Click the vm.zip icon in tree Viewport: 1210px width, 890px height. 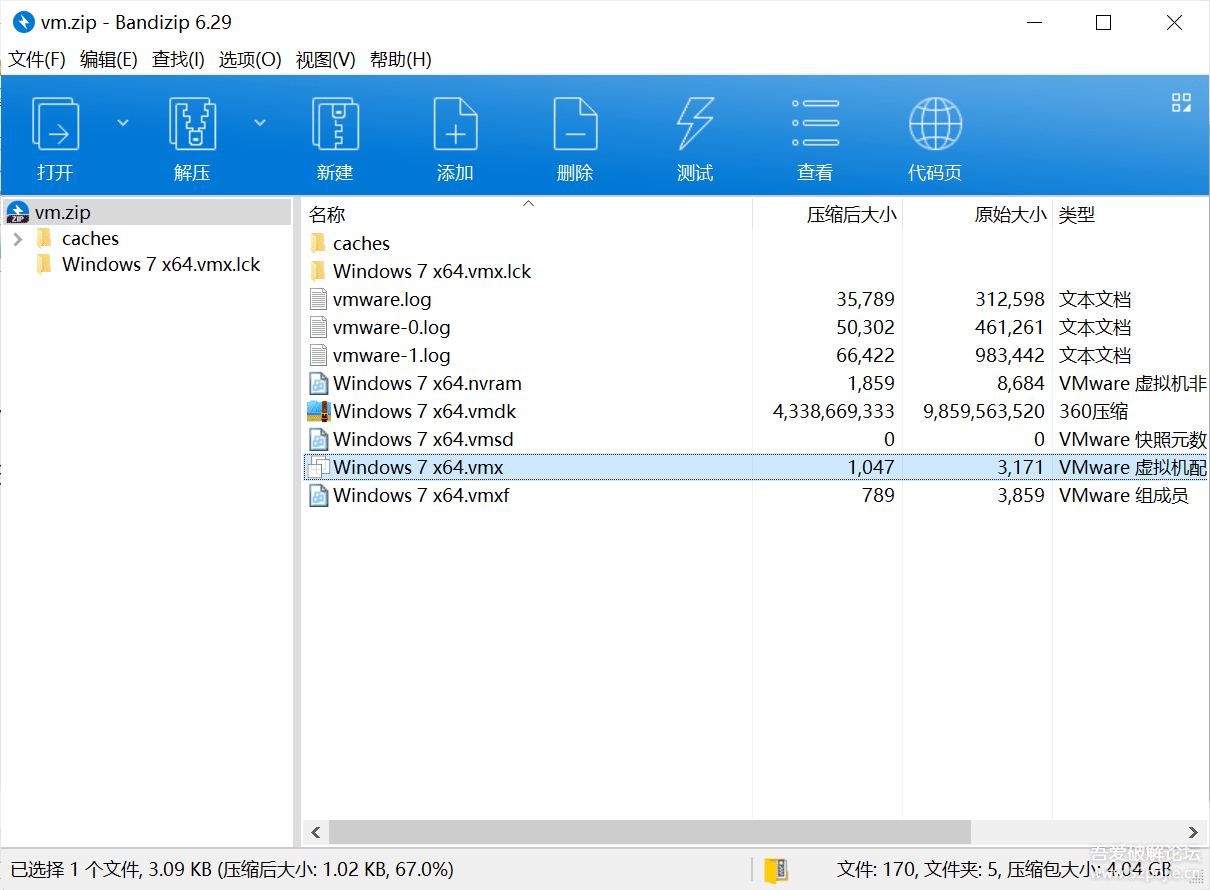[x=17, y=212]
